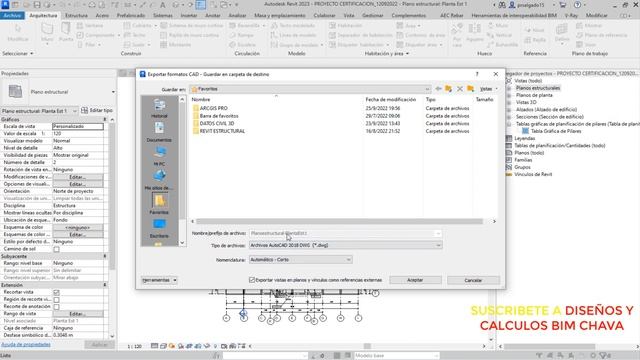Image resolution: width=640 pixels, height=360 pixels.
Task: Click the Cancelar button
Action: [x=473, y=280]
